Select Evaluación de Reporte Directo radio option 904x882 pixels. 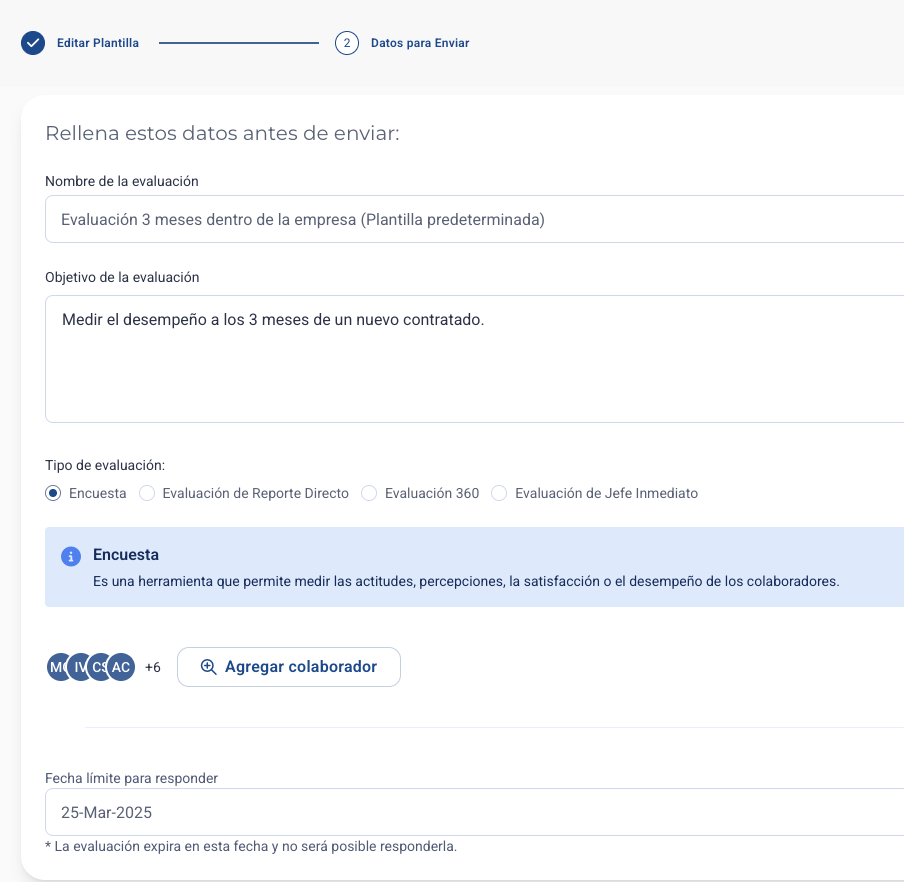147,493
